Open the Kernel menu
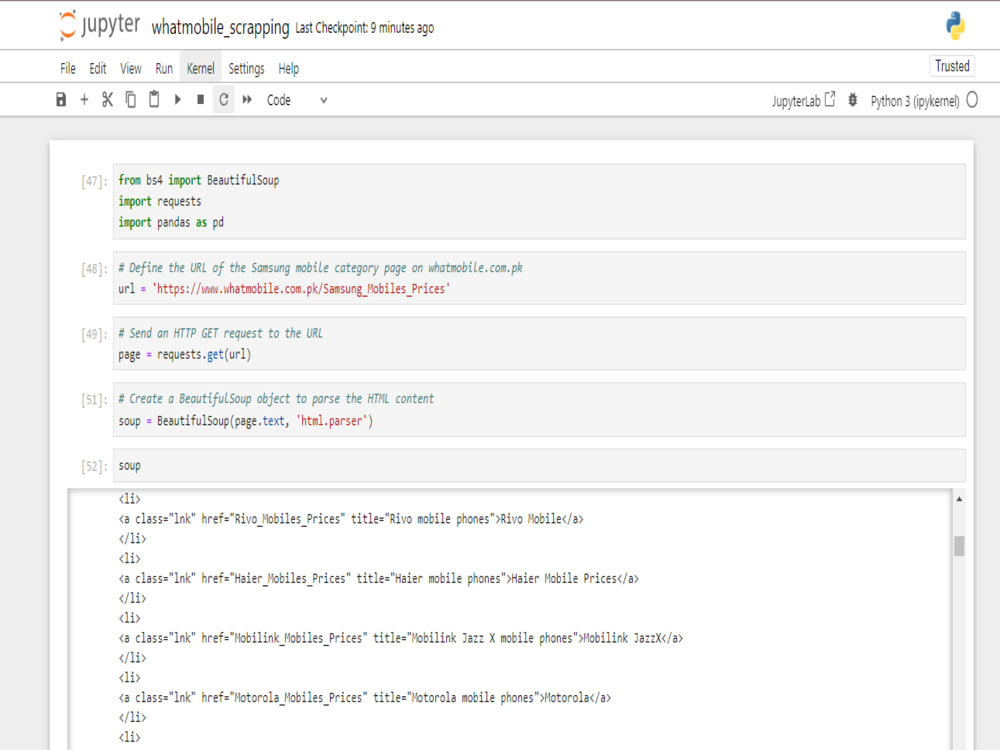 tap(200, 68)
